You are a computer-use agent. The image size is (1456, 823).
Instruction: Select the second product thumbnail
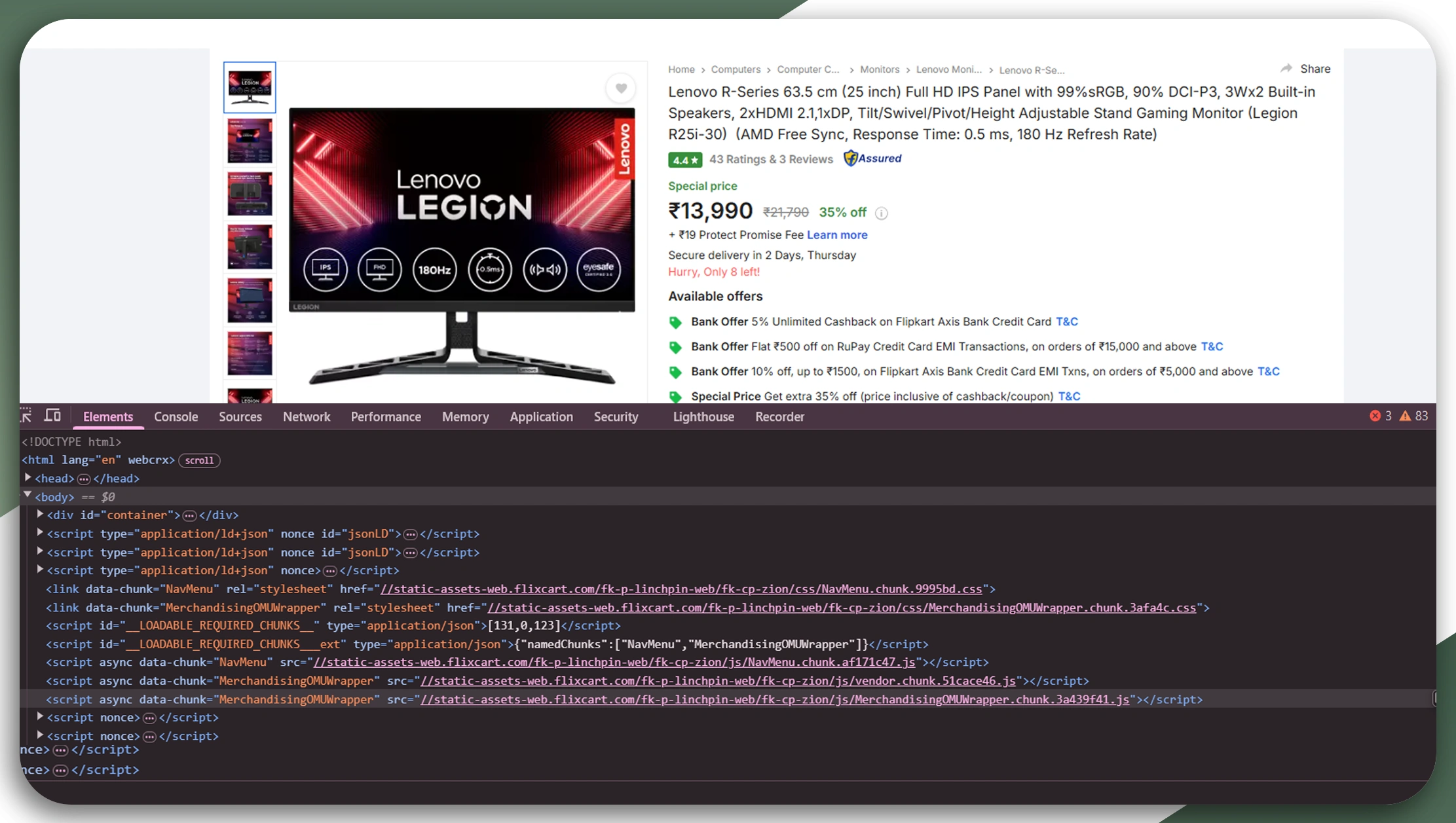(250, 141)
